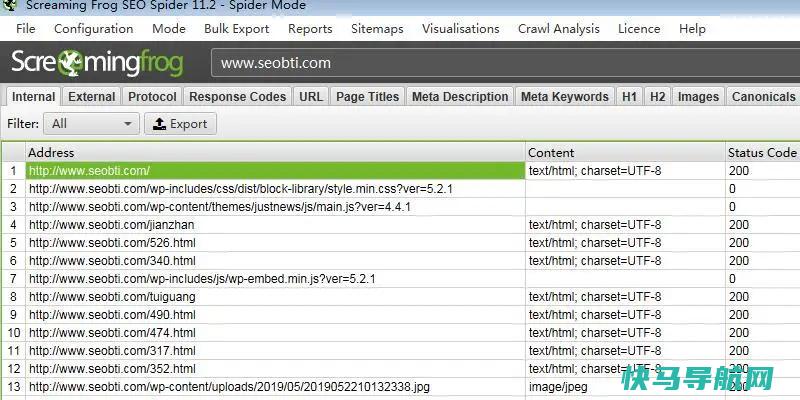Viewport: 800px width, 400px height.
Task: Switch to the H2 tab
Action: (658, 96)
